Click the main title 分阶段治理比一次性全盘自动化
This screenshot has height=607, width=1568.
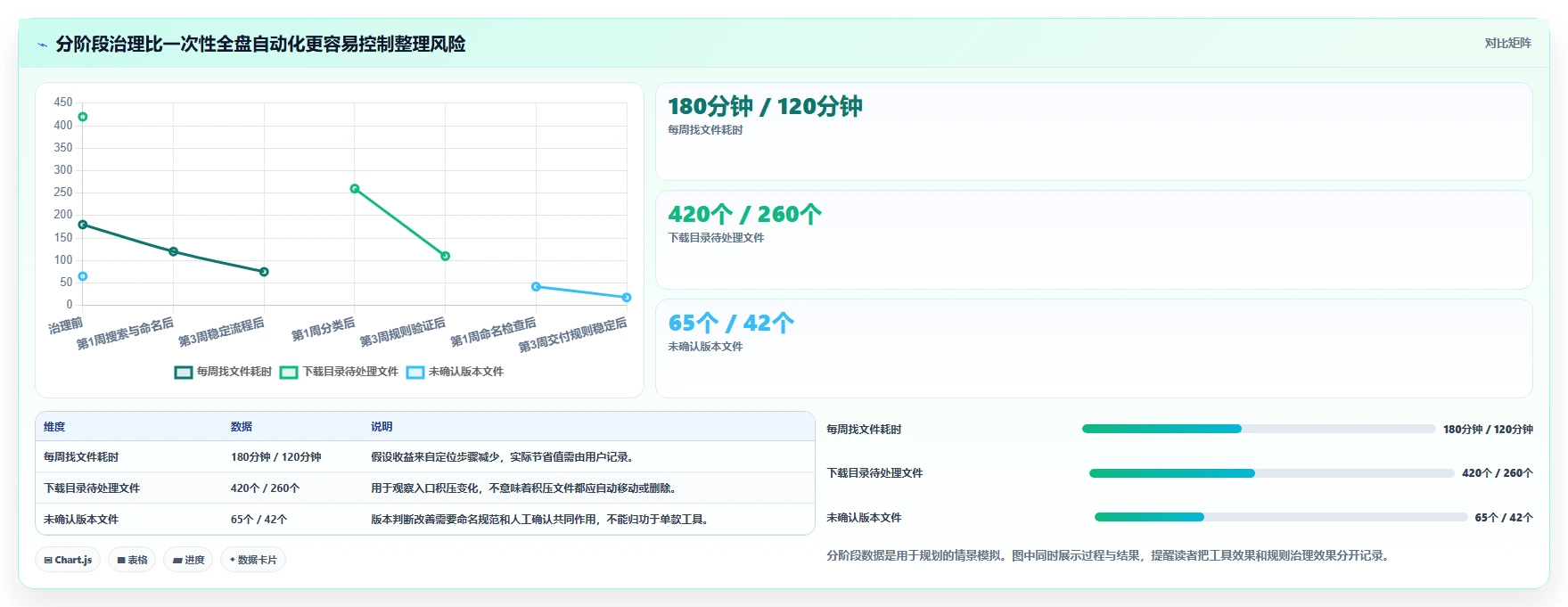pos(260,45)
